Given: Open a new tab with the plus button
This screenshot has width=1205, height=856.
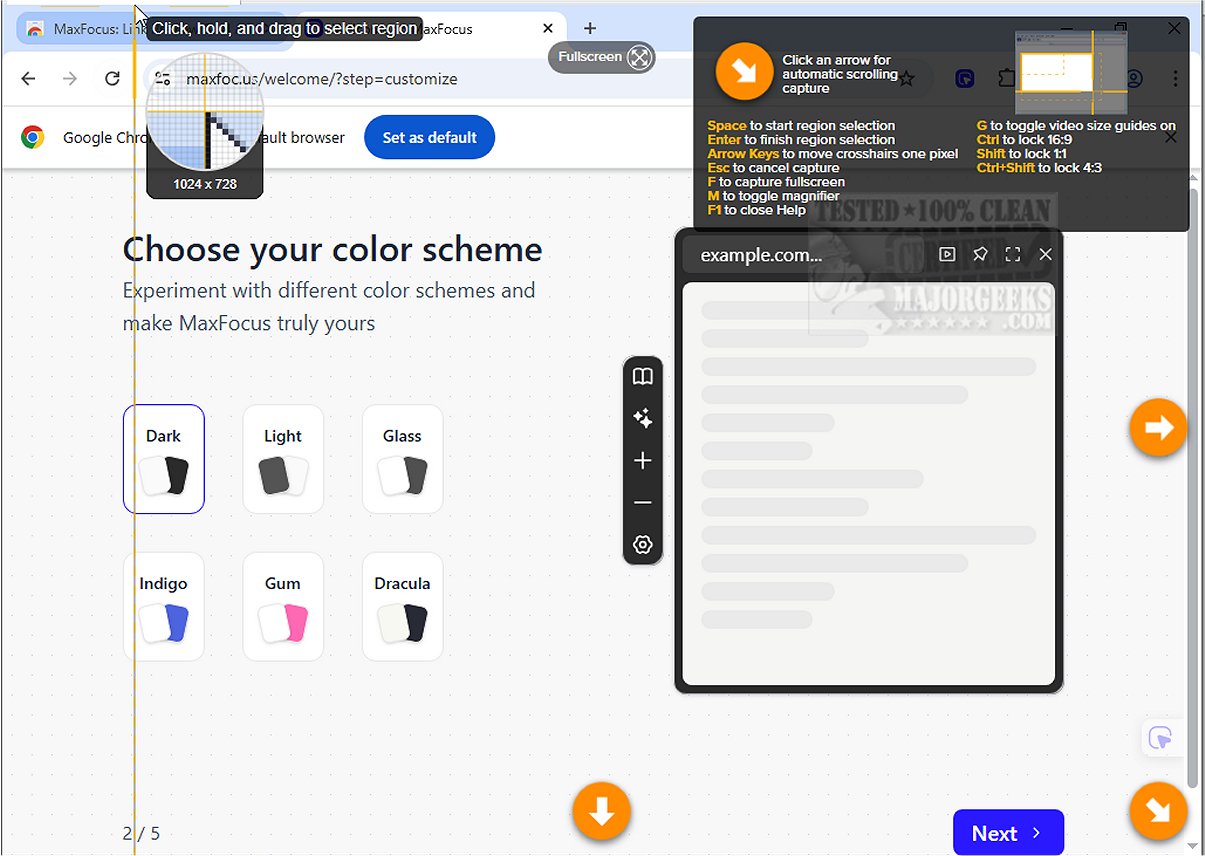Looking at the screenshot, I should pos(590,29).
